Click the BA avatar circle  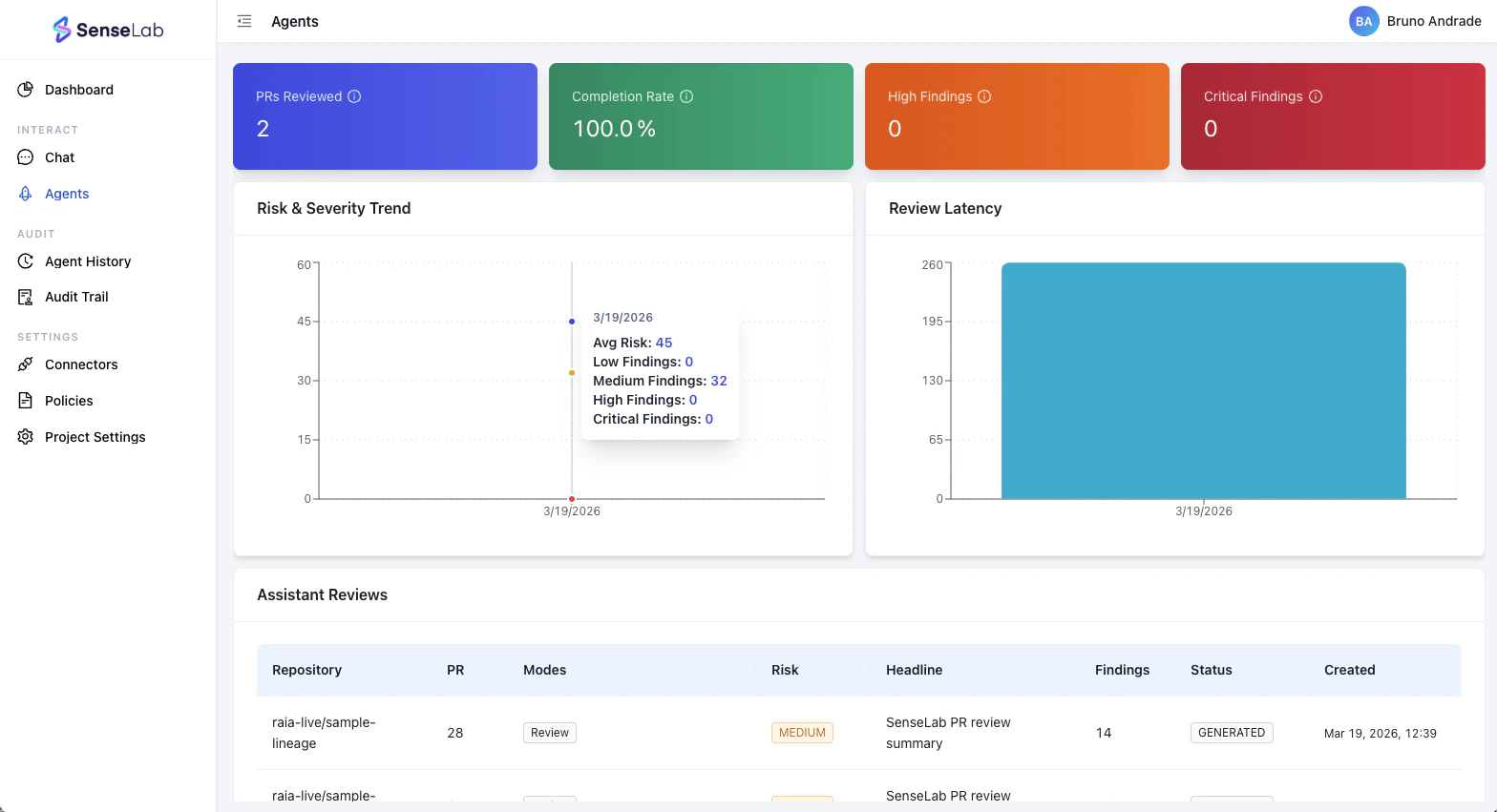click(x=1364, y=21)
